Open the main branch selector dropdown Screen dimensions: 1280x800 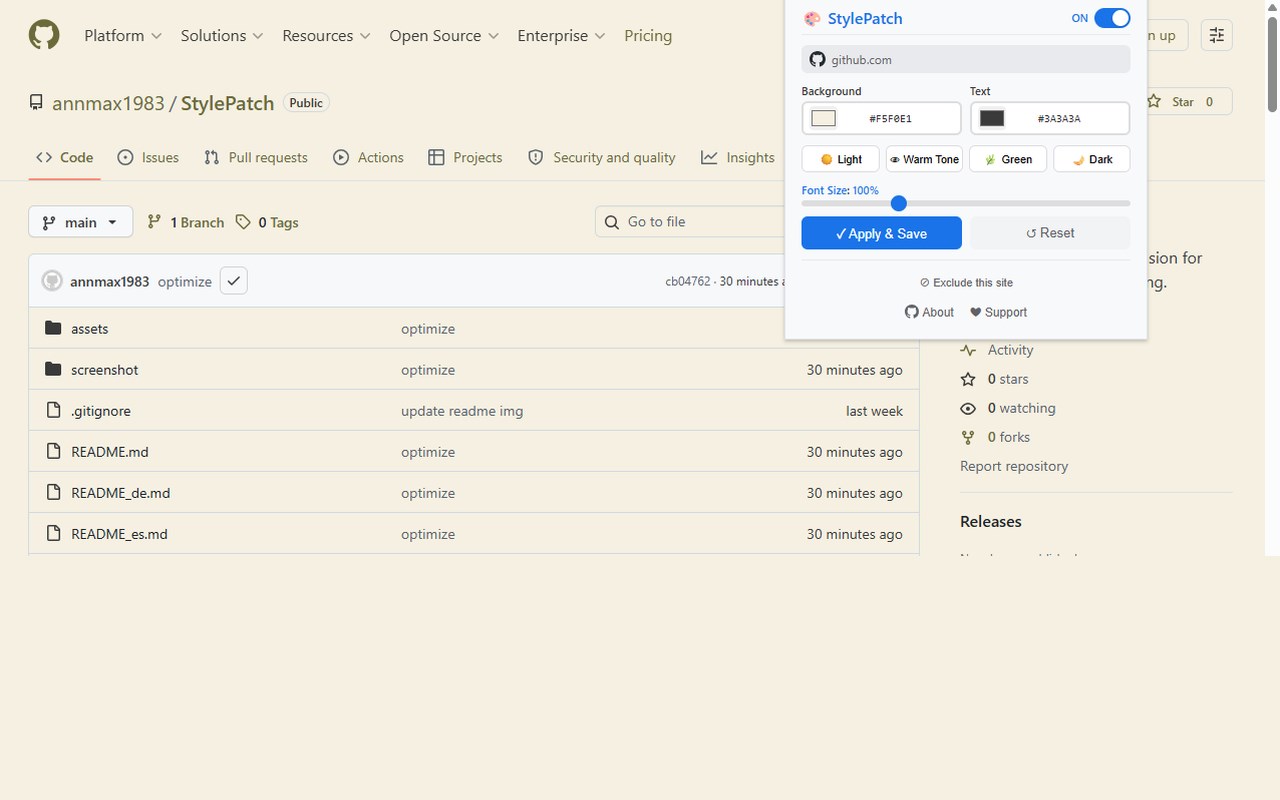[x=81, y=222]
